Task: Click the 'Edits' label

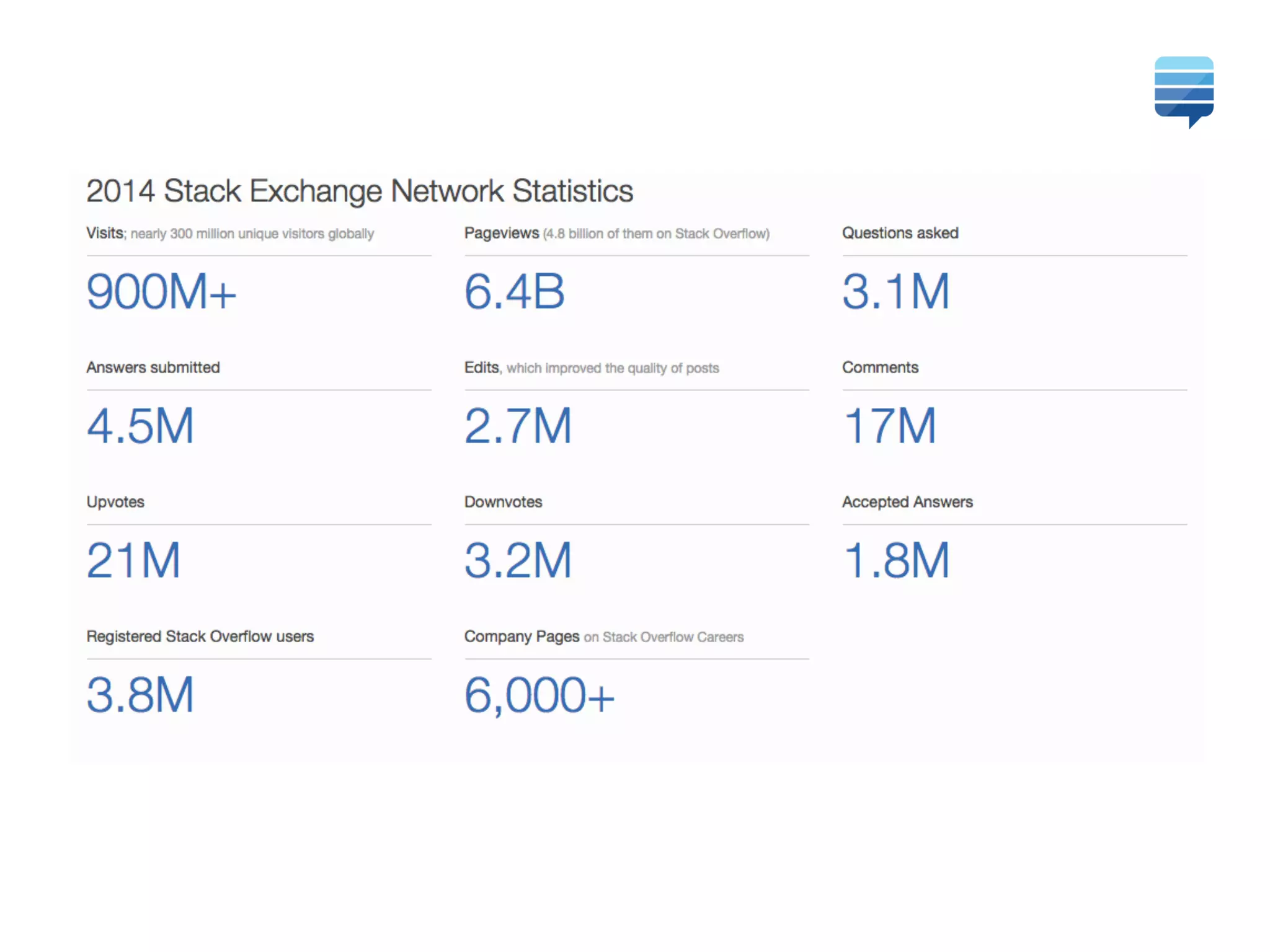Action: pyautogui.click(x=482, y=368)
